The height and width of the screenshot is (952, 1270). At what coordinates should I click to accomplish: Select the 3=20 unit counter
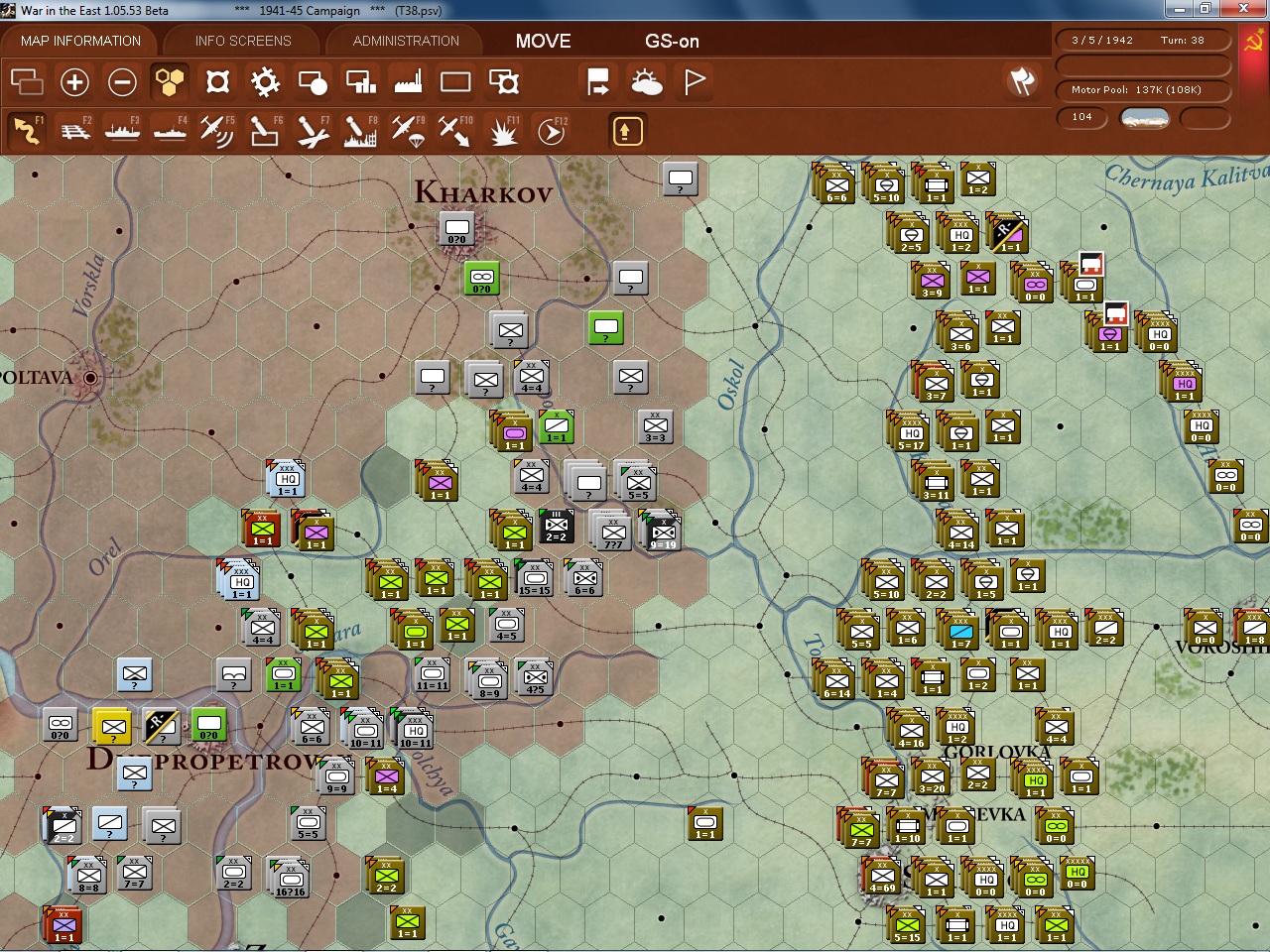(932, 776)
